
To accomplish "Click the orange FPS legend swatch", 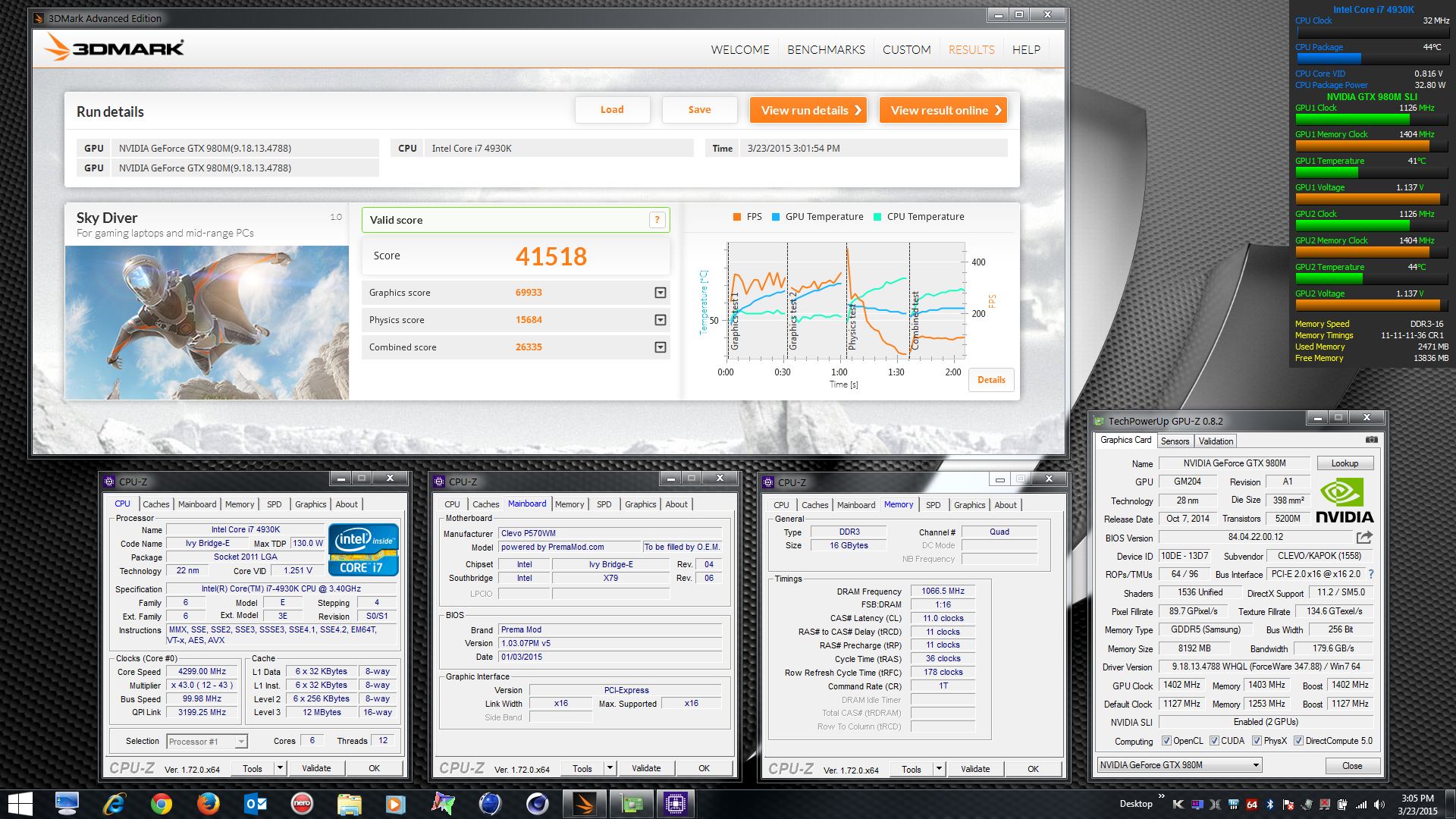I will (737, 217).
